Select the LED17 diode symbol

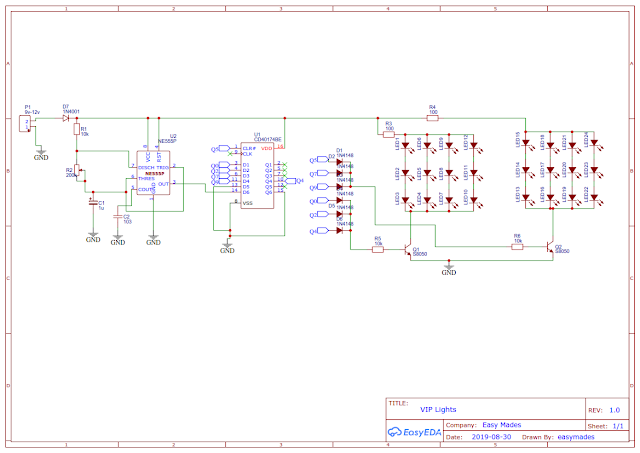(x=551, y=171)
